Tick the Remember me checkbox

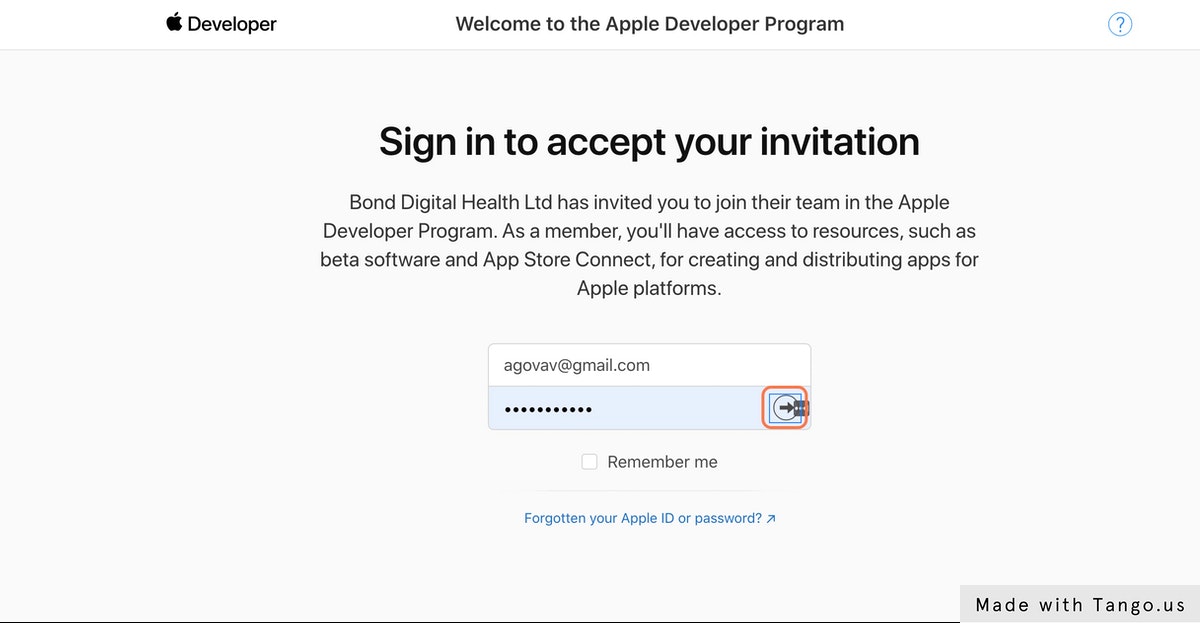click(590, 462)
